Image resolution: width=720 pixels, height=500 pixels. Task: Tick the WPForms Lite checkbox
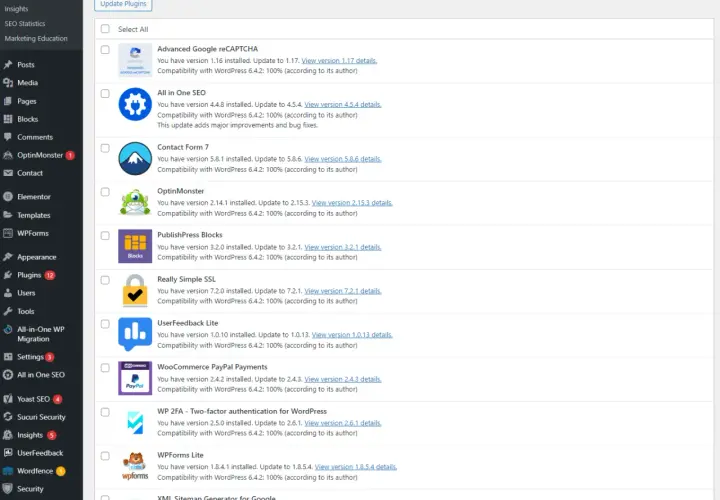[x=105, y=456]
